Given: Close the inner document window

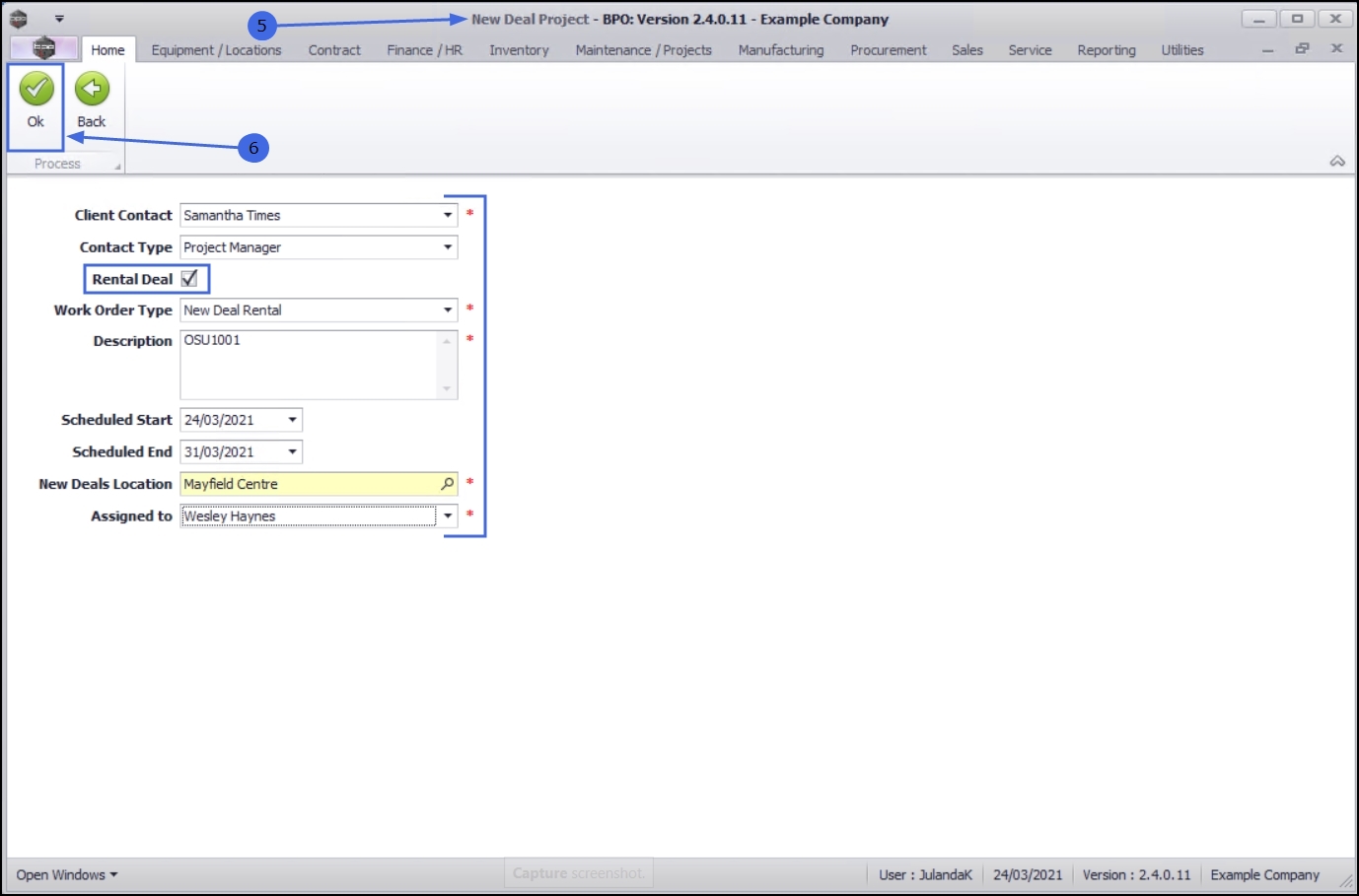Looking at the screenshot, I should (1336, 48).
